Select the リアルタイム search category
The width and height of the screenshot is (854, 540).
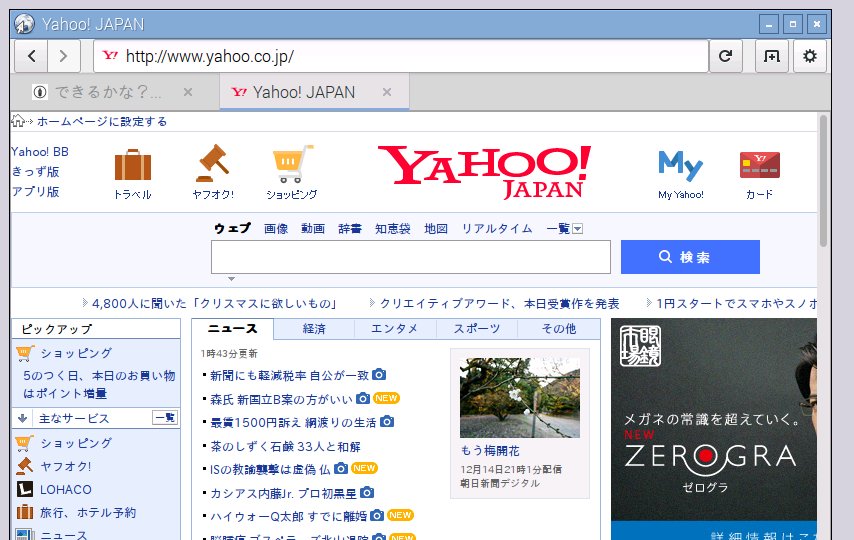click(497, 228)
